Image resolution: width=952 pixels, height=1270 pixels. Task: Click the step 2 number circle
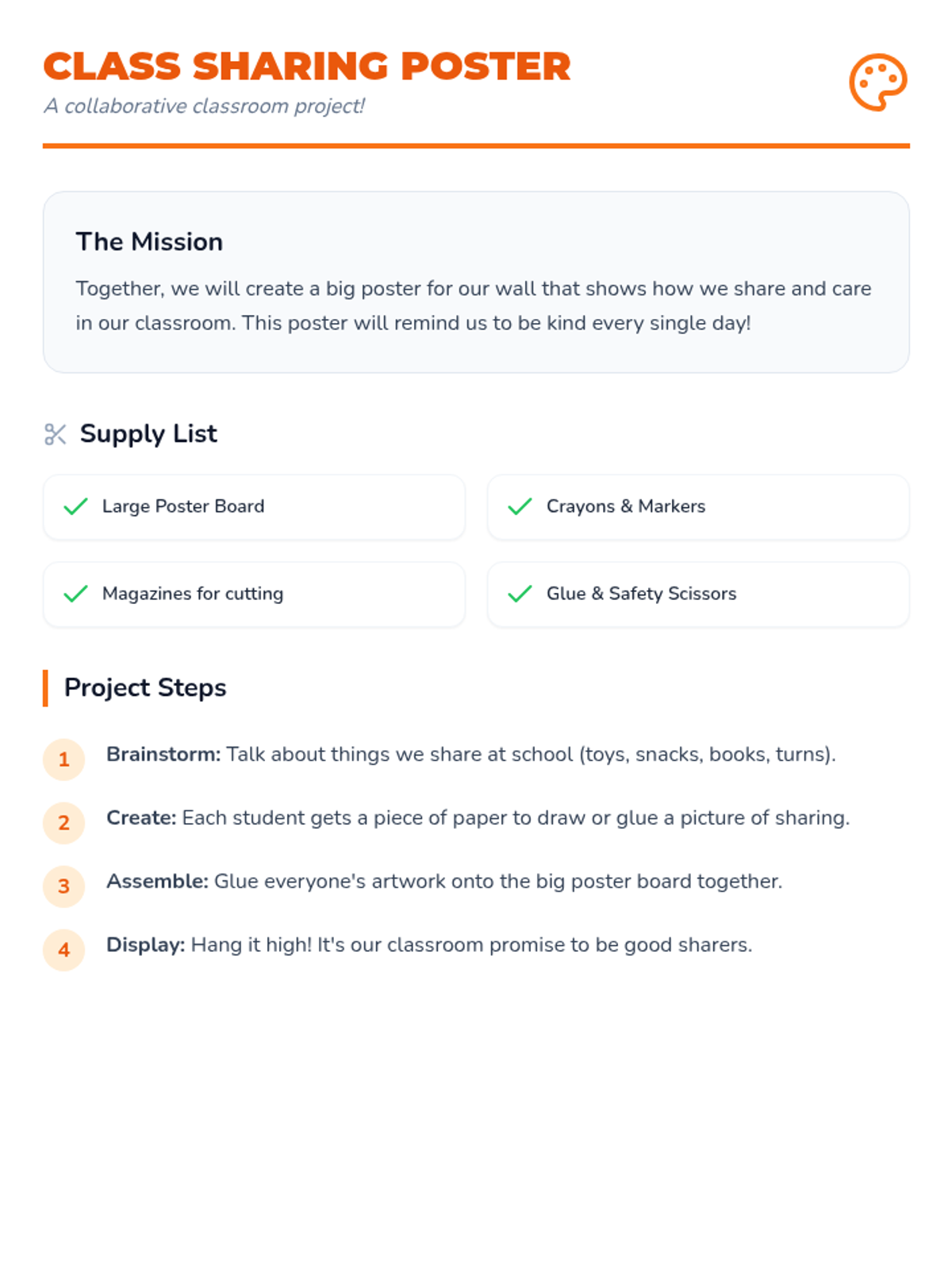[x=64, y=823]
